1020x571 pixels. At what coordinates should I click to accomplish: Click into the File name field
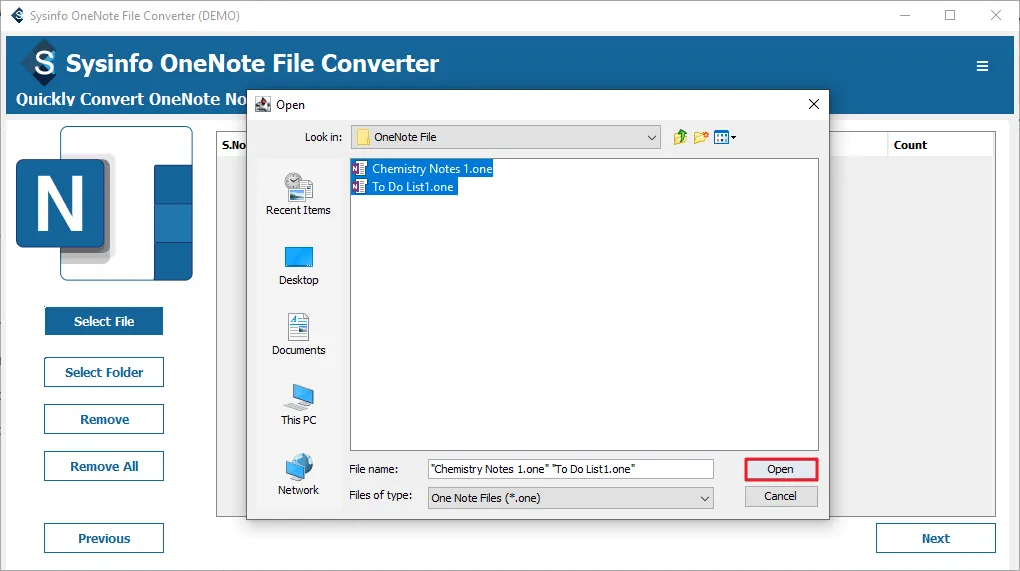click(x=570, y=469)
